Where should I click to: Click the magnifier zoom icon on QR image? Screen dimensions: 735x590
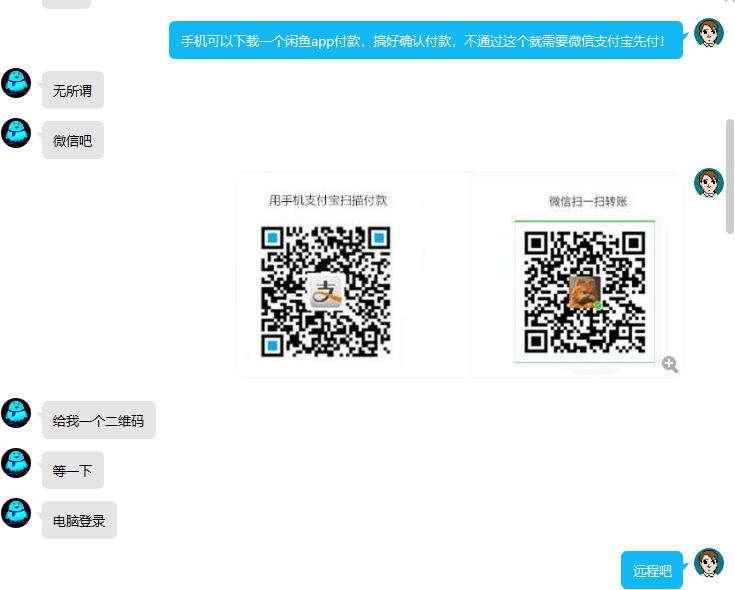click(670, 364)
